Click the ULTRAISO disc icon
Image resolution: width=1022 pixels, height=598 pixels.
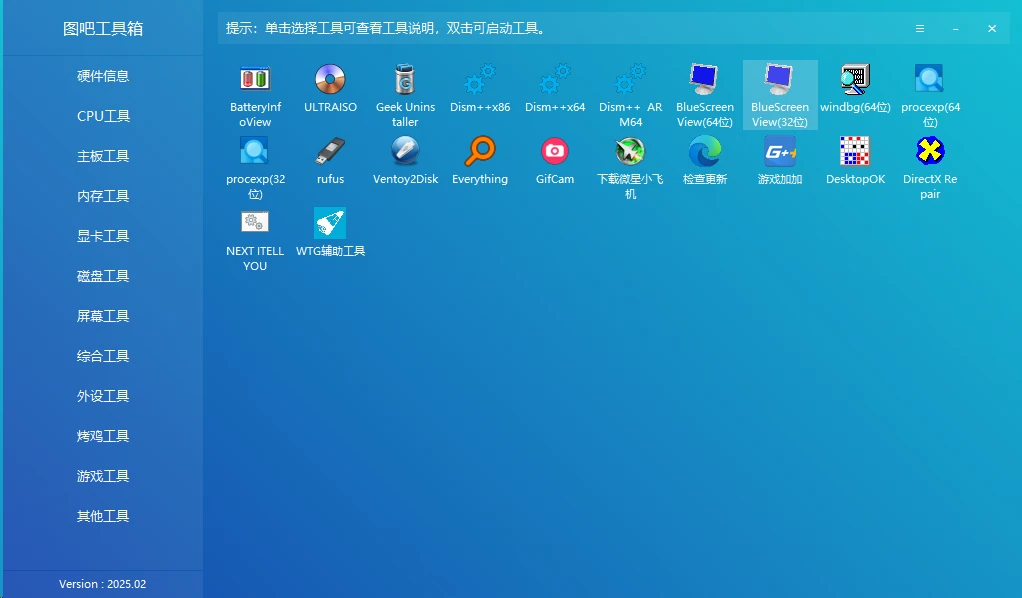(330, 79)
